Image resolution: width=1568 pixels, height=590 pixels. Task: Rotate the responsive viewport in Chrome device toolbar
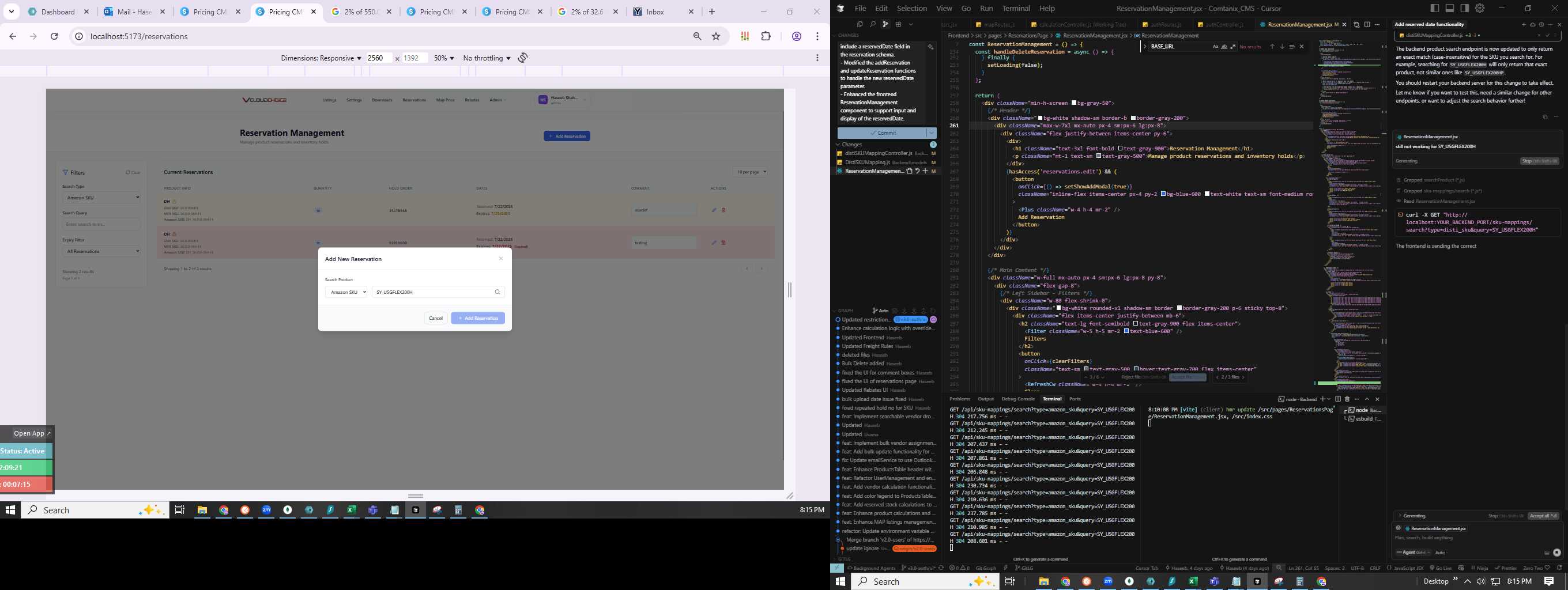coord(523,58)
